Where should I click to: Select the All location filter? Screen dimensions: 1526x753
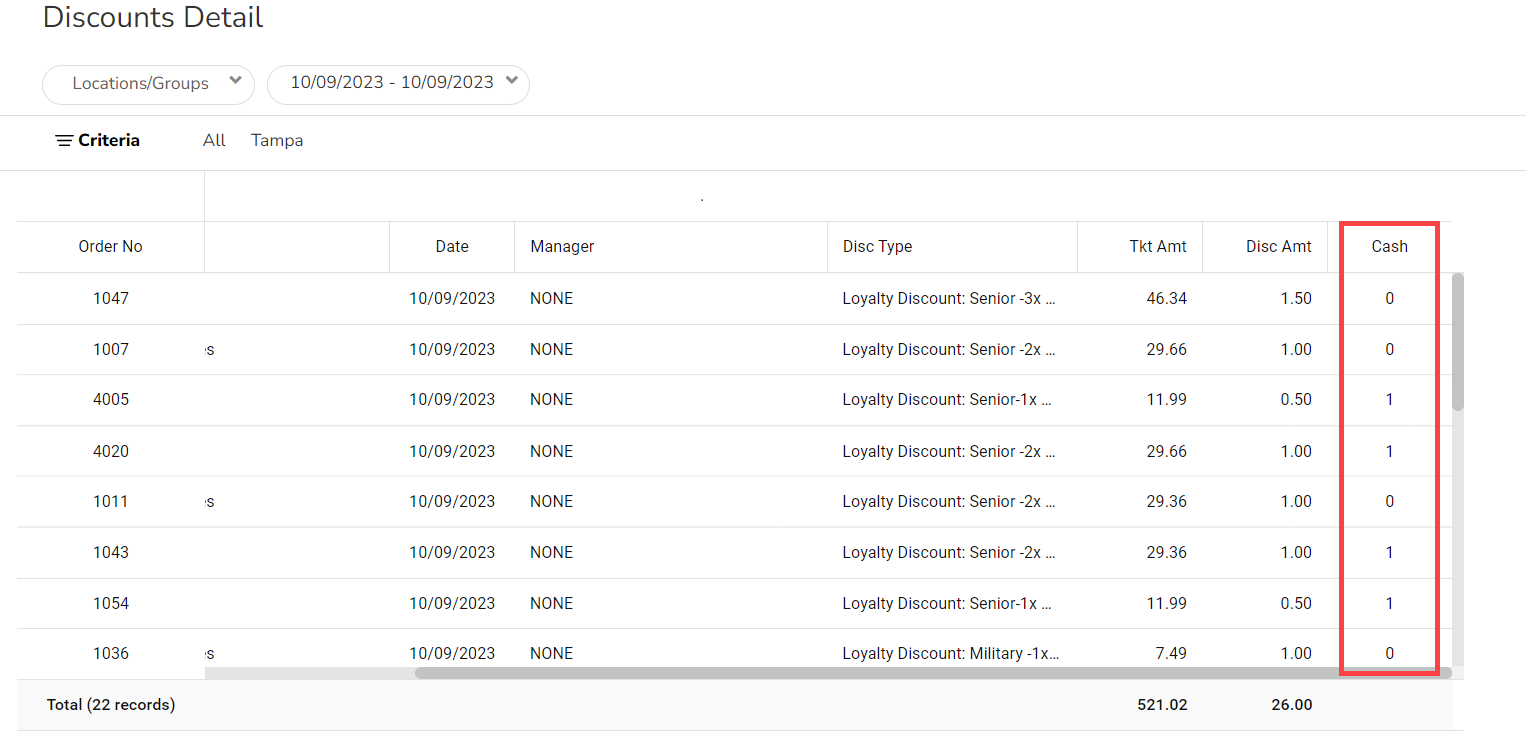214,141
